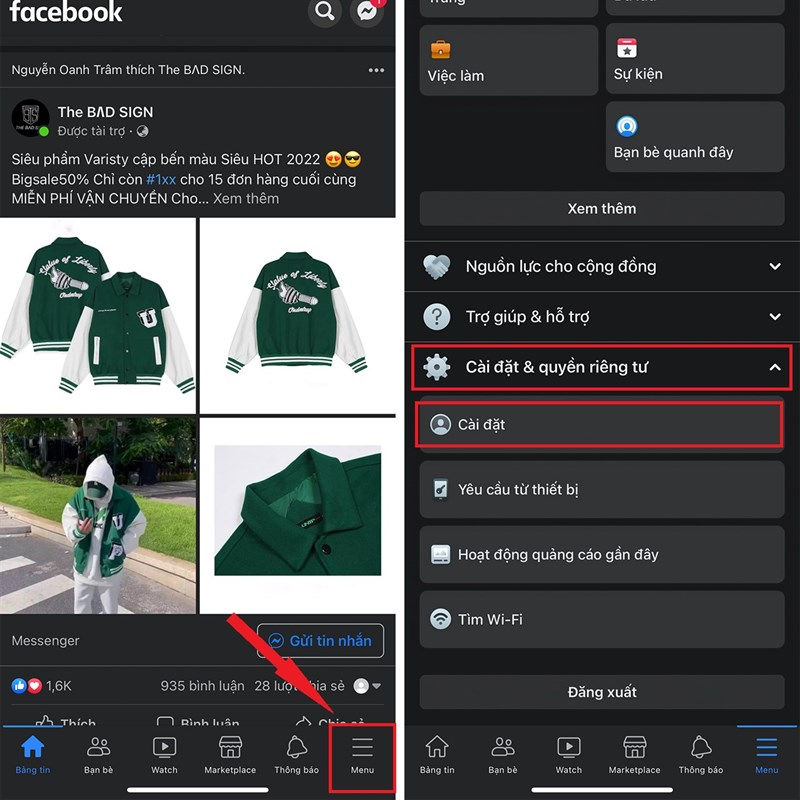Open Thông báo notifications icon
The height and width of the screenshot is (800, 800).
(296, 748)
